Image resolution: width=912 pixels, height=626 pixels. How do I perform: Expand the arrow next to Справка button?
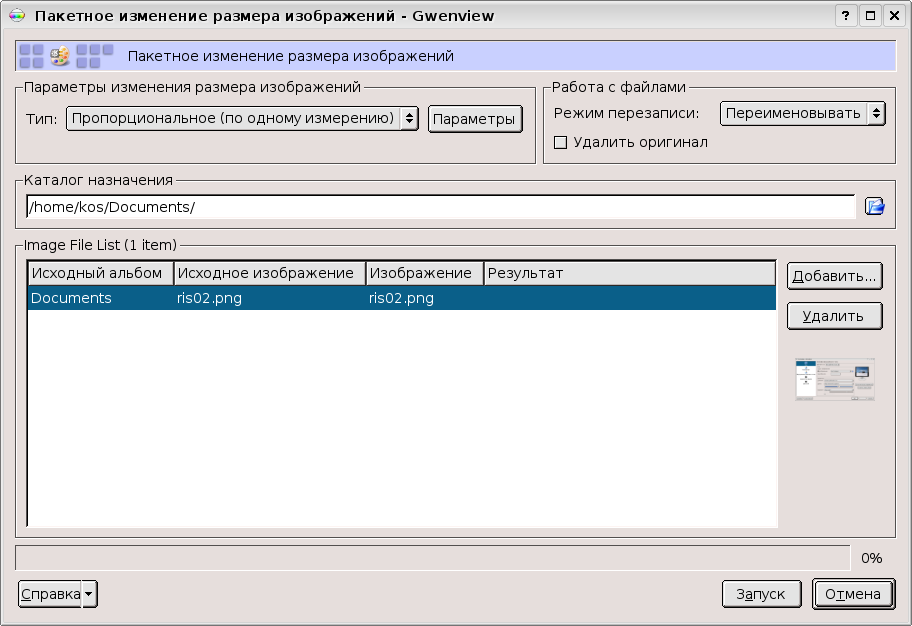(x=89, y=594)
